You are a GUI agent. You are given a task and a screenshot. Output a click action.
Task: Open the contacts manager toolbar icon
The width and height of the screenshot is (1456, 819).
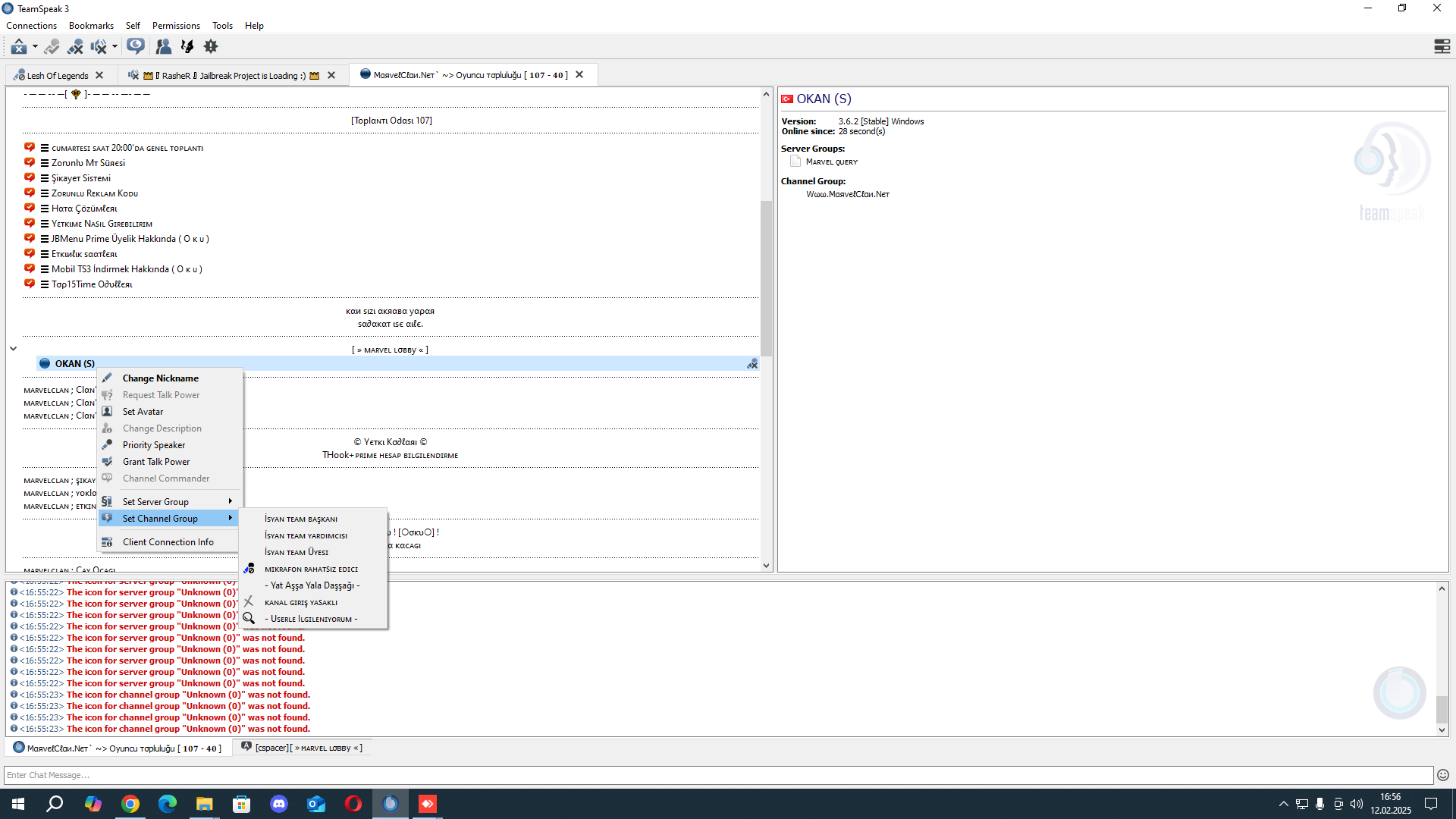tap(163, 47)
